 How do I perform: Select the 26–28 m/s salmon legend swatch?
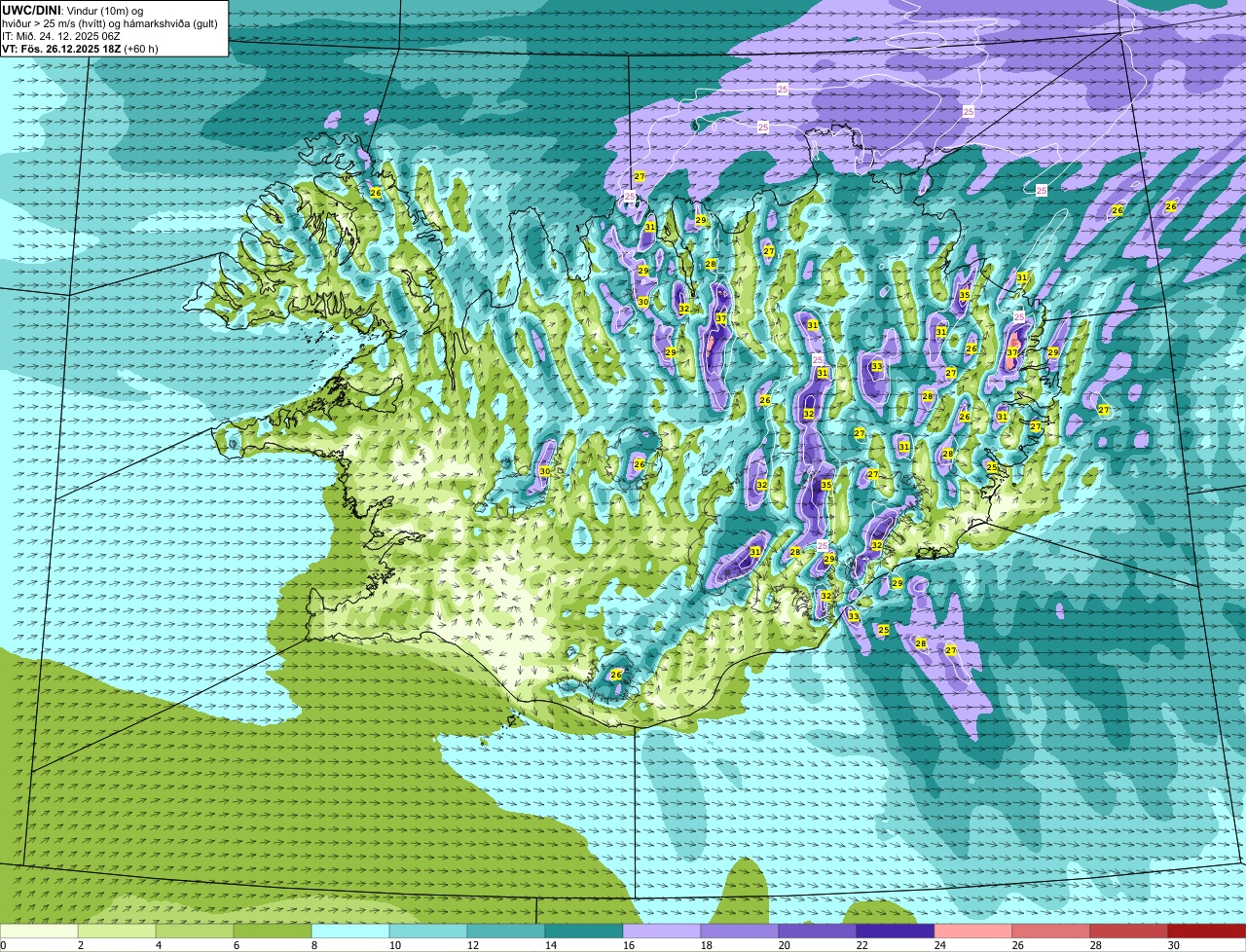tap(1051, 932)
